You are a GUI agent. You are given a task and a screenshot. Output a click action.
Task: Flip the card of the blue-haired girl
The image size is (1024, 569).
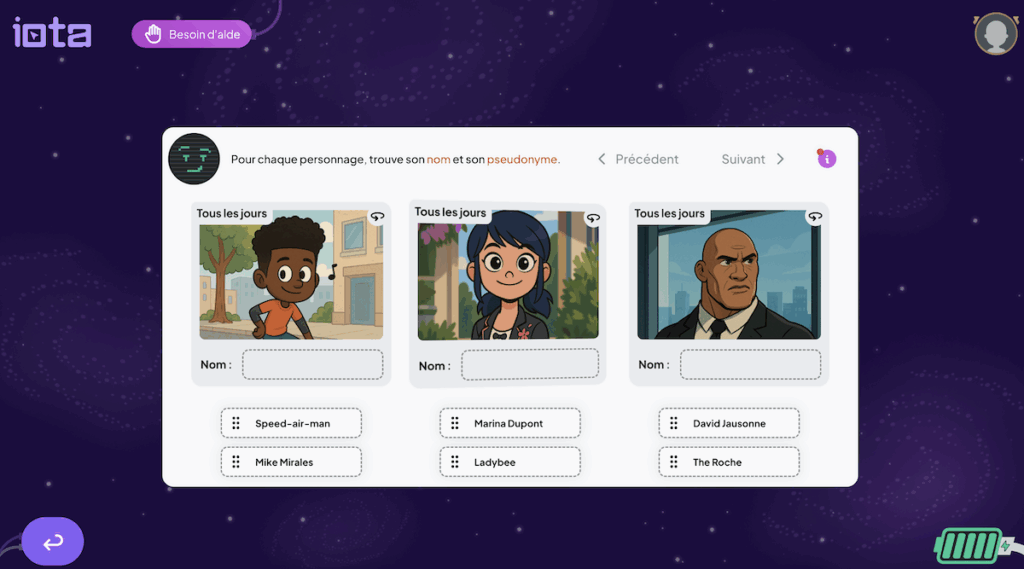click(593, 218)
